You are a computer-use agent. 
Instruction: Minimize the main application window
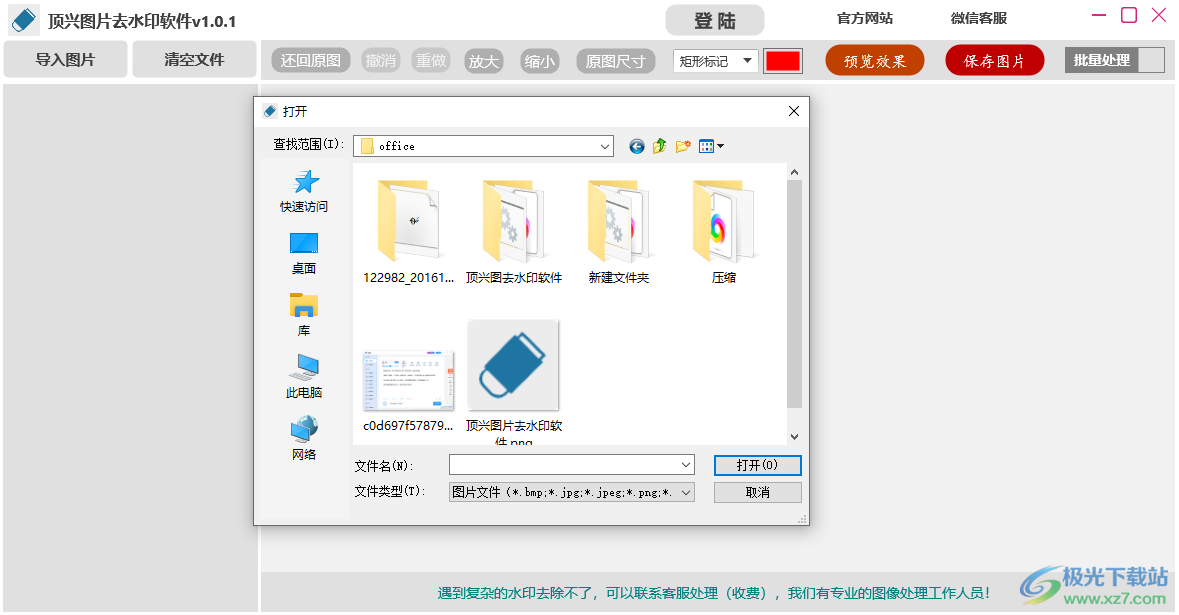pyautogui.click(x=1099, y=15)
